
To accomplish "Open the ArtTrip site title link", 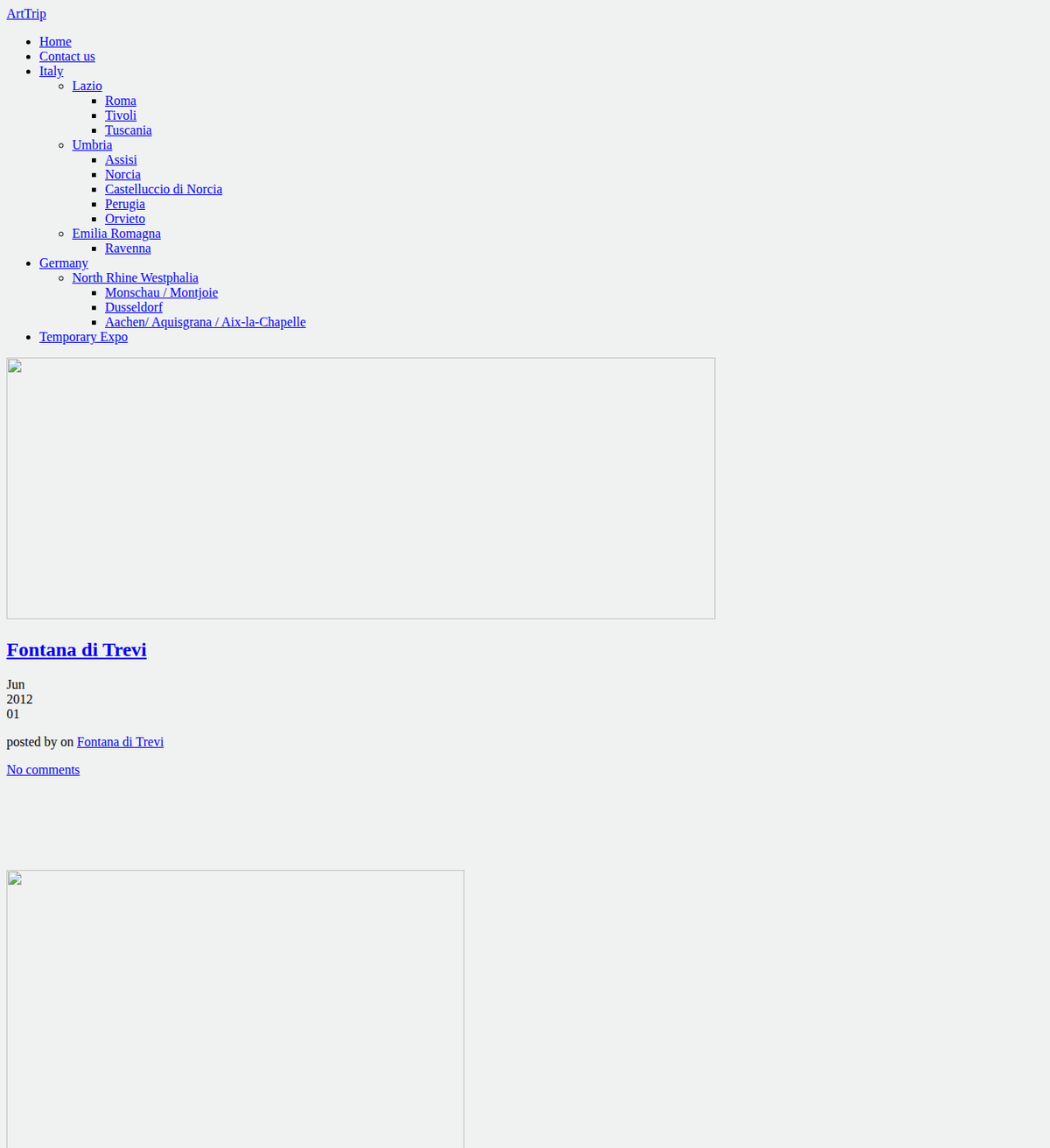I will click(26, 14).
